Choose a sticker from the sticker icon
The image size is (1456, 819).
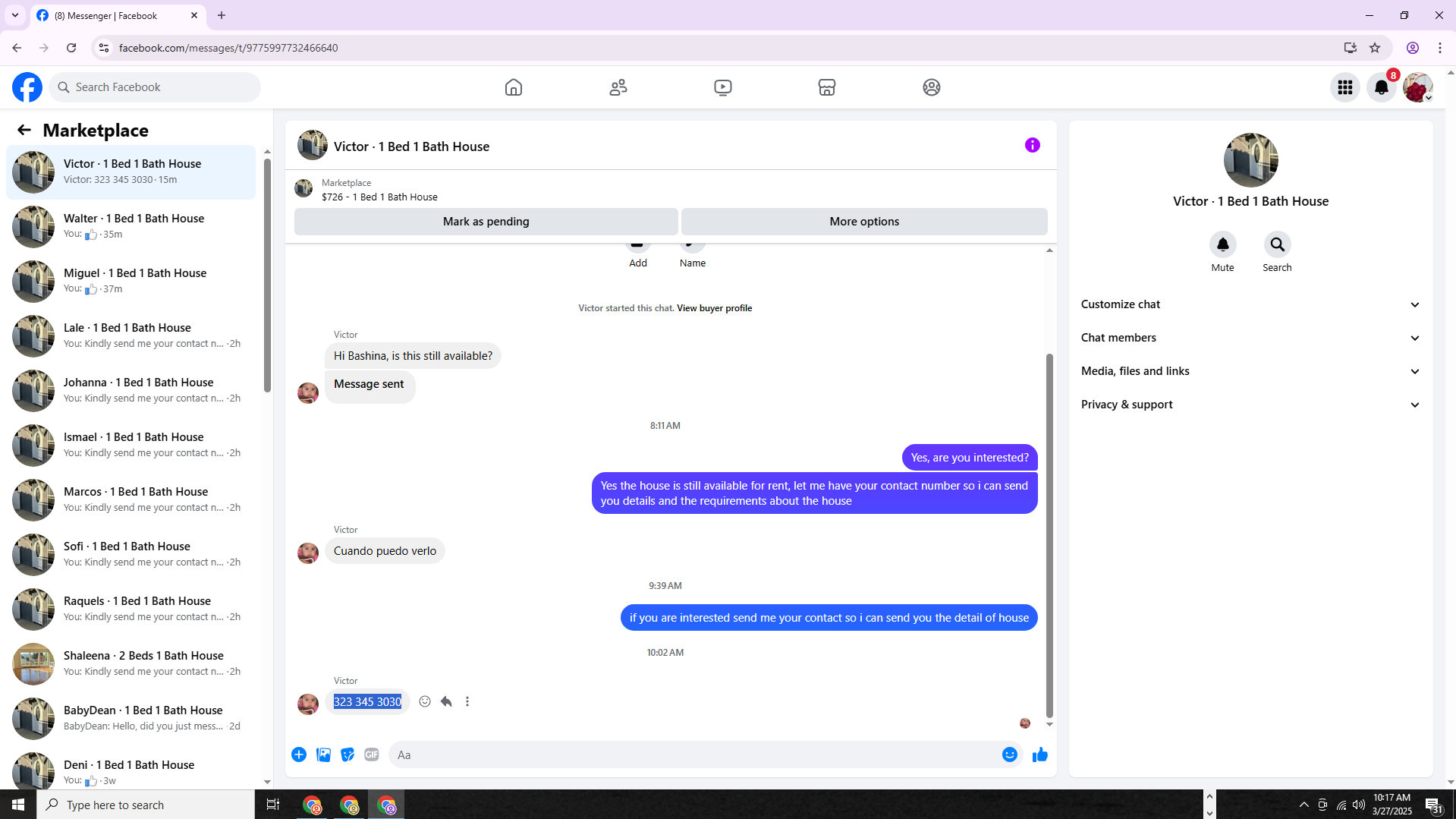coord(347,754)
